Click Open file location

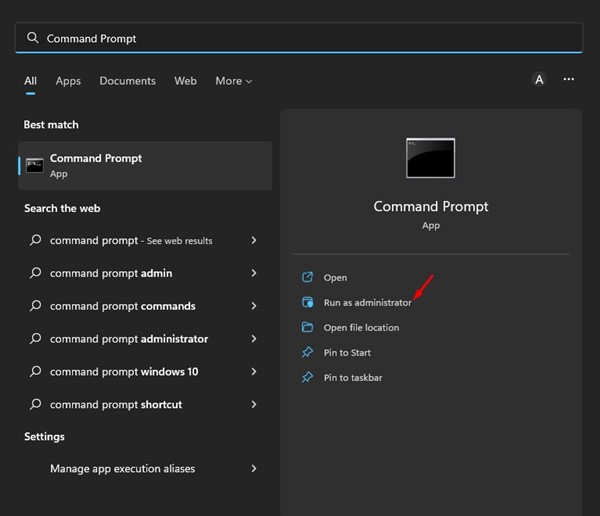click(361, 328)
